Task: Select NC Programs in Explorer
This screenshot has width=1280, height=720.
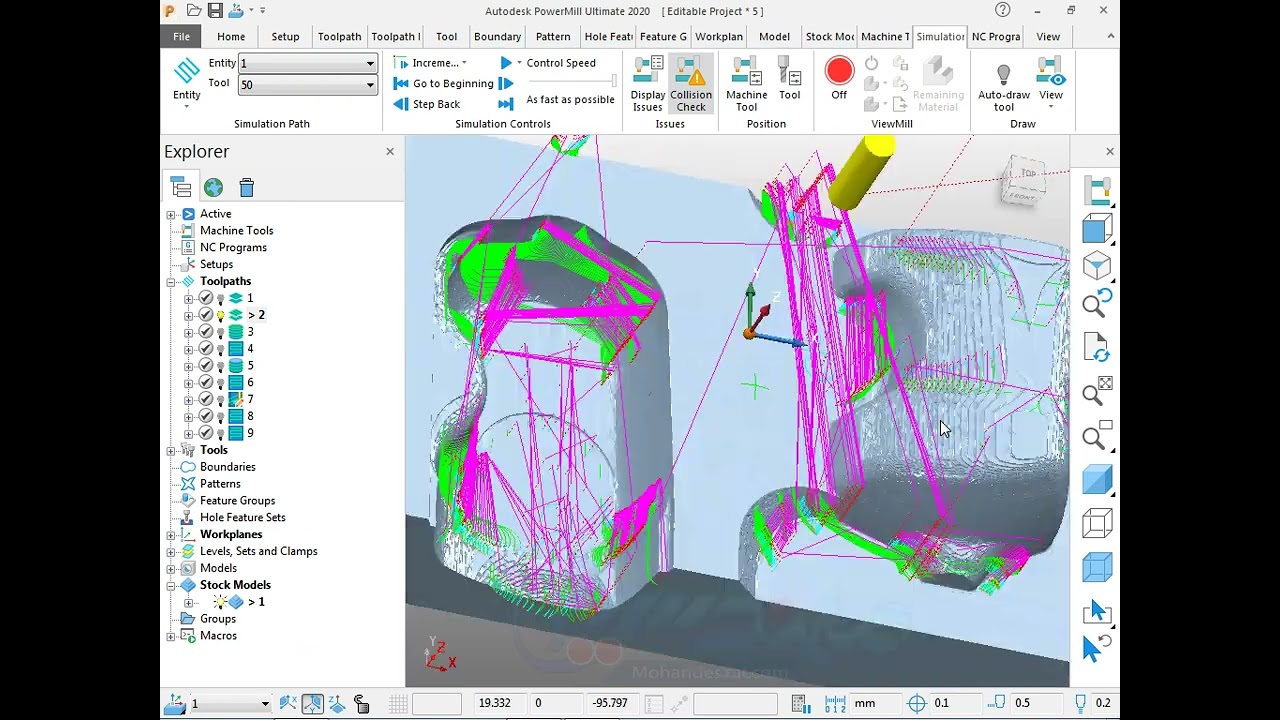Action: point(233,248)
